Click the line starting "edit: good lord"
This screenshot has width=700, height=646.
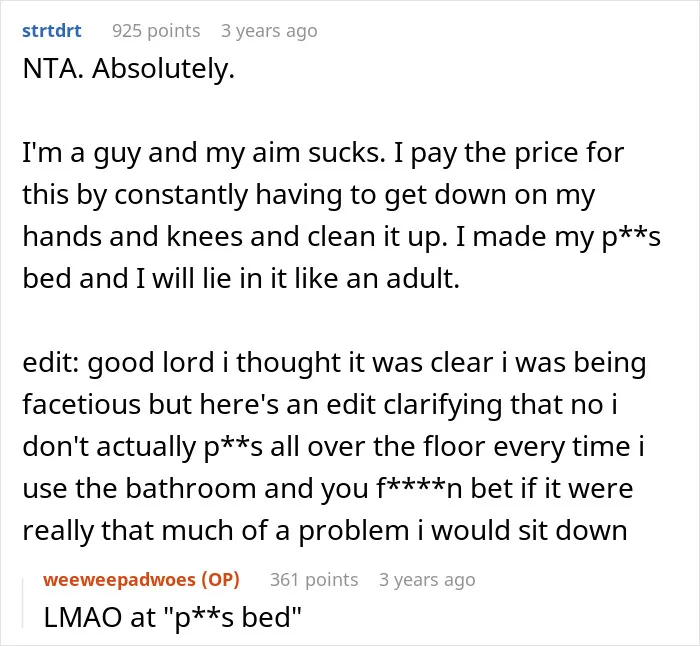(x=334, y=363)
